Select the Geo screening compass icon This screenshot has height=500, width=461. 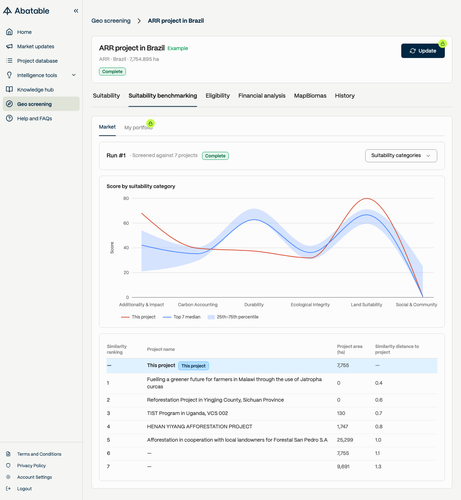(x=9, y=104)
